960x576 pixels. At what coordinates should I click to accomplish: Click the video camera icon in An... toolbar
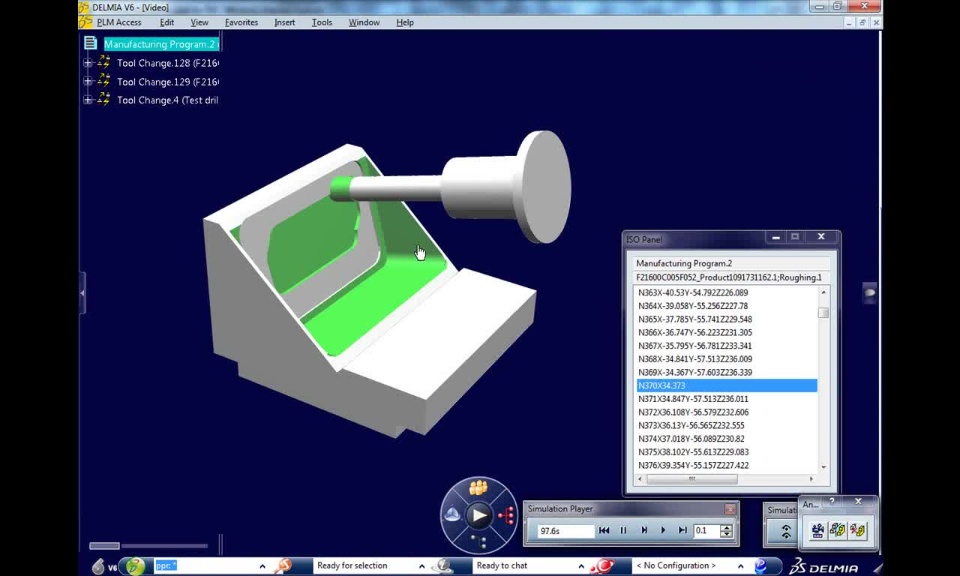tap(817, 530)
